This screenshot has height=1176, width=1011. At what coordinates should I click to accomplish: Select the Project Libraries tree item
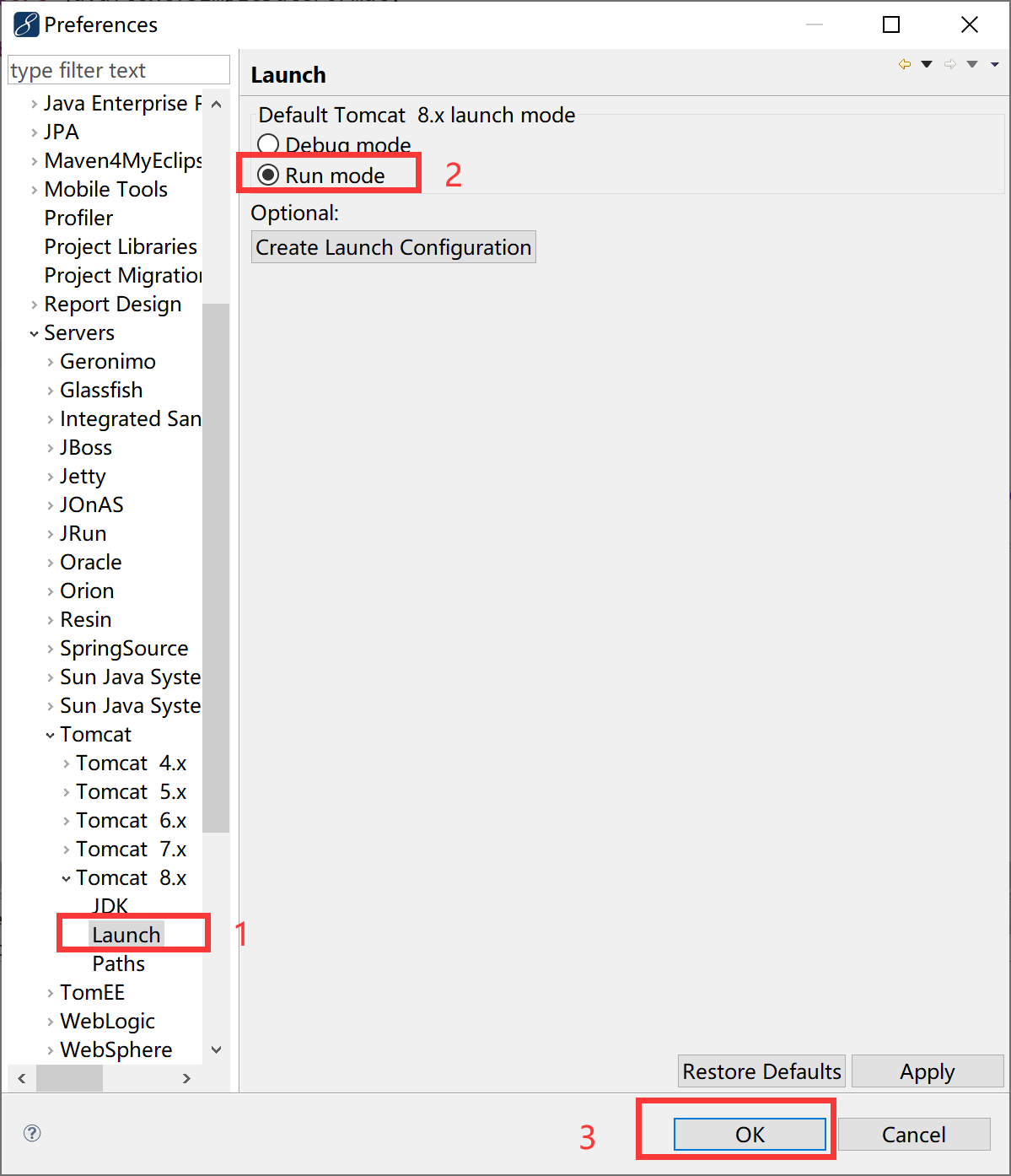tap(121, 246)
